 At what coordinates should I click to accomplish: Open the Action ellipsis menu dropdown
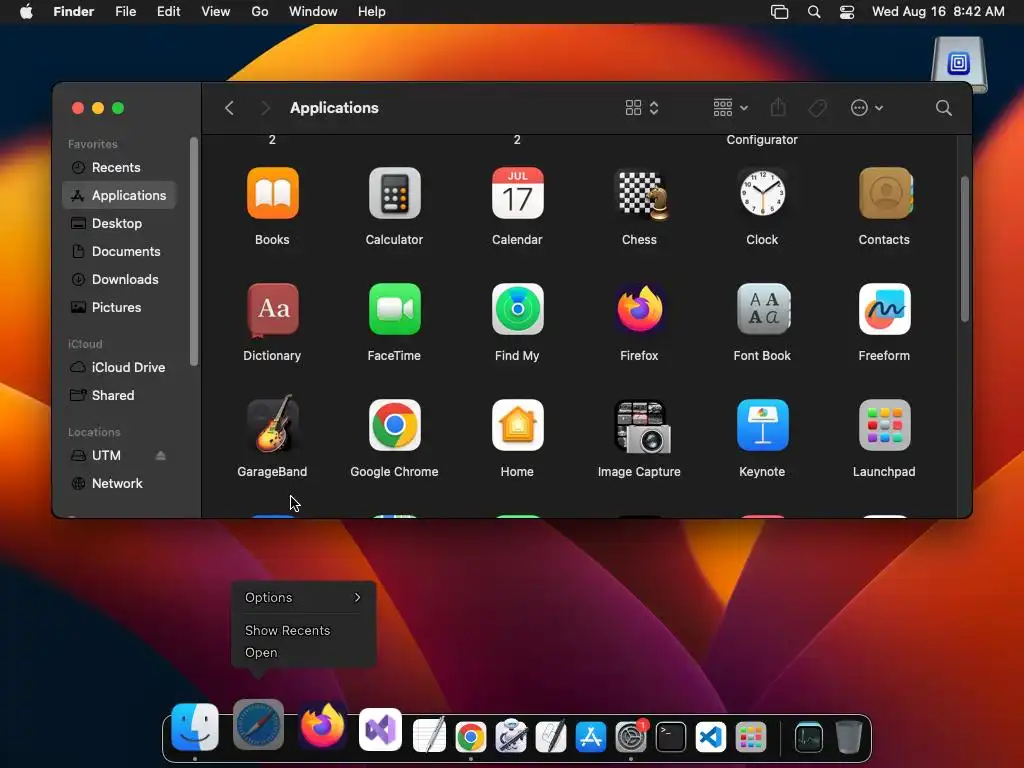click(x=867, y=108)
